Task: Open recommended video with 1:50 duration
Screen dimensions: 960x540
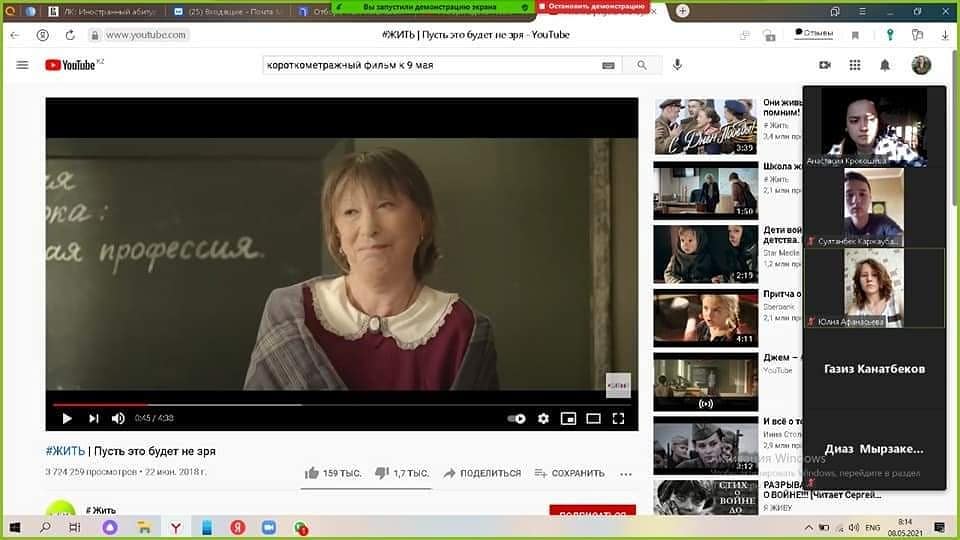Action: click(705, 190)
